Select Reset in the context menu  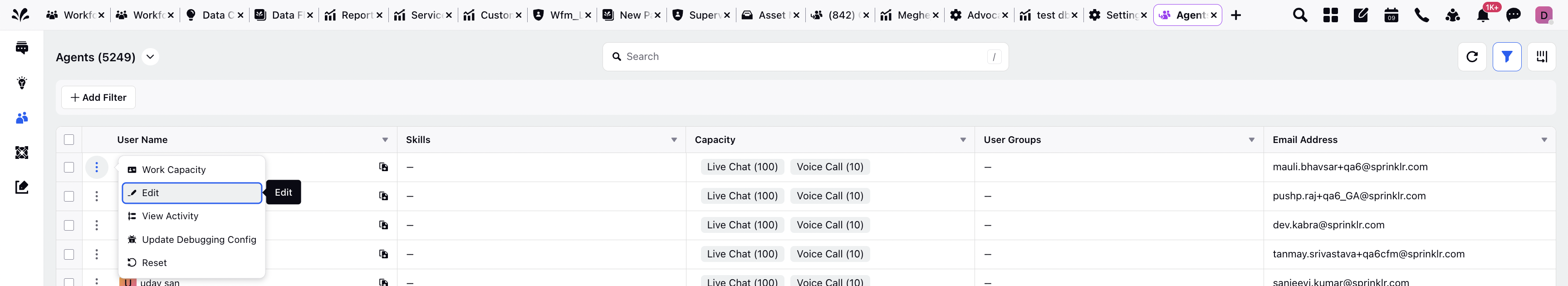pos(154,263)
